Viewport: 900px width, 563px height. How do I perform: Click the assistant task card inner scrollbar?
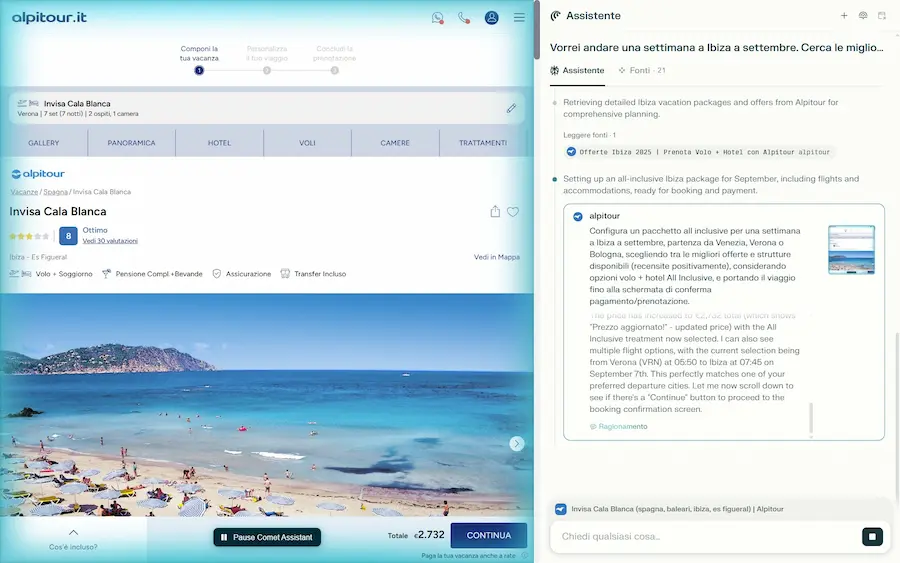pyautogui.click(x=811, y=418)
